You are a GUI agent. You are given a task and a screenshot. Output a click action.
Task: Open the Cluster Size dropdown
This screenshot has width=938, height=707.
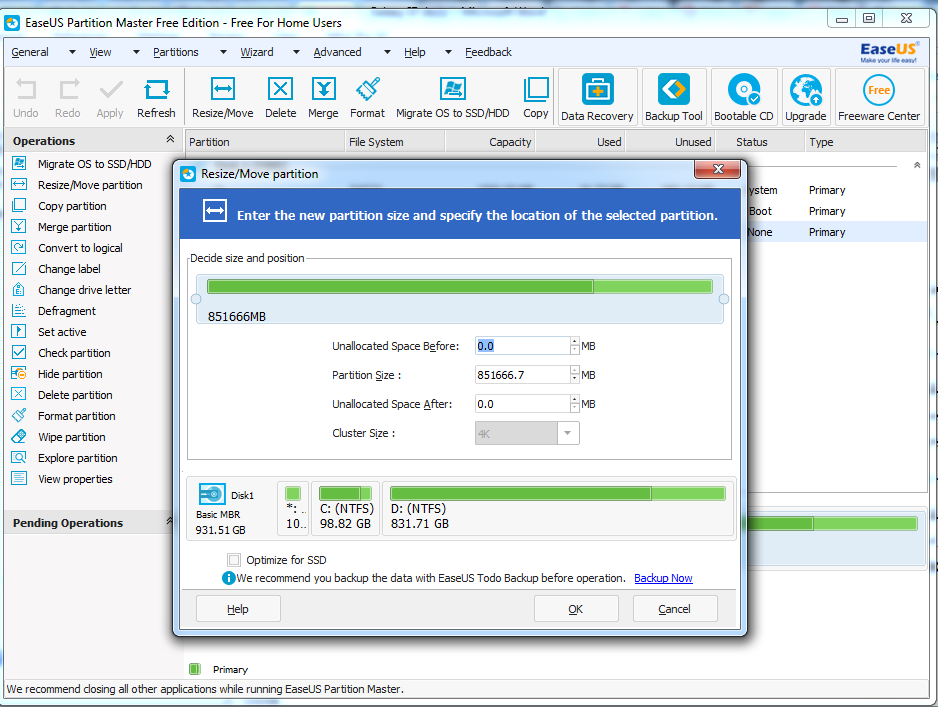568,433
